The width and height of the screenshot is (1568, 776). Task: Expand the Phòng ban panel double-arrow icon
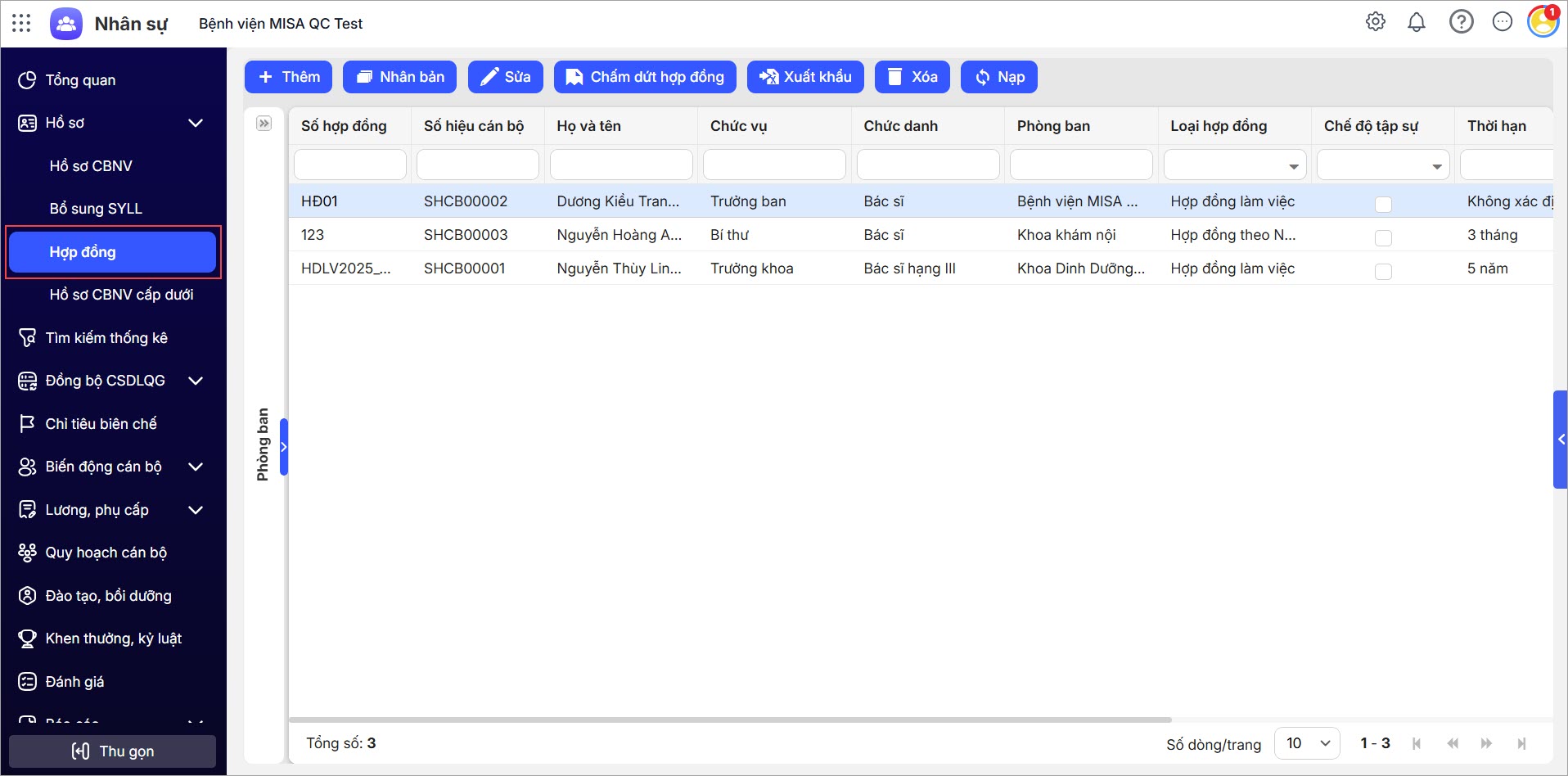pyautogui.click(x=264, y=124)
